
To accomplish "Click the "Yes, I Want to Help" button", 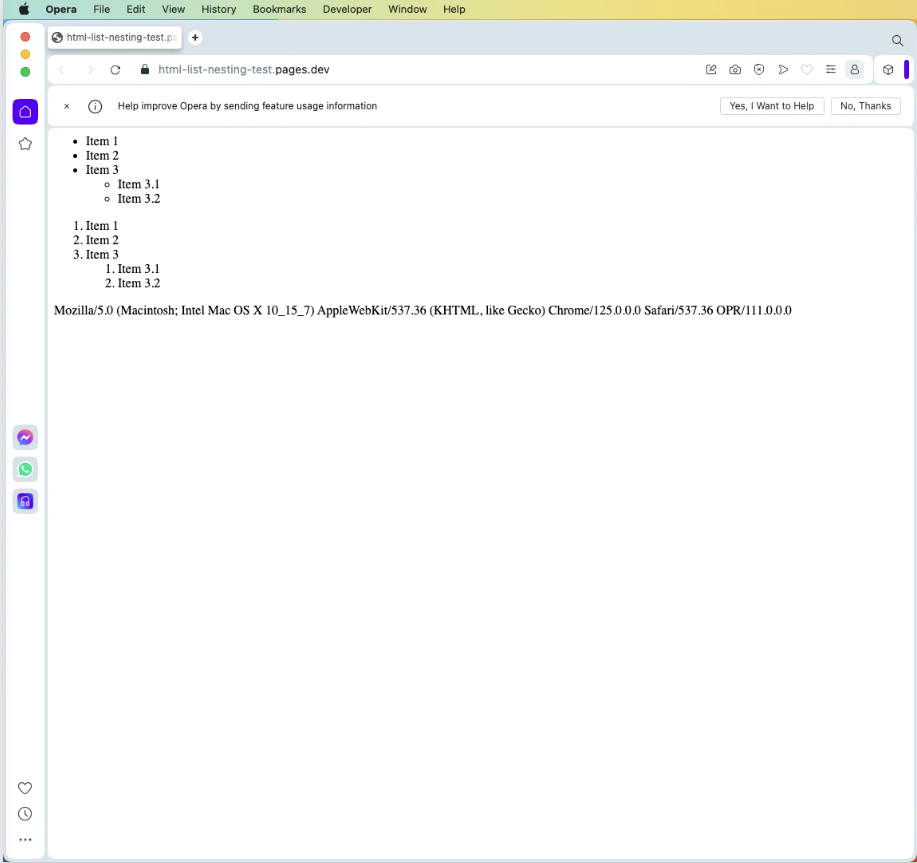I will click(x=771, y=106).
